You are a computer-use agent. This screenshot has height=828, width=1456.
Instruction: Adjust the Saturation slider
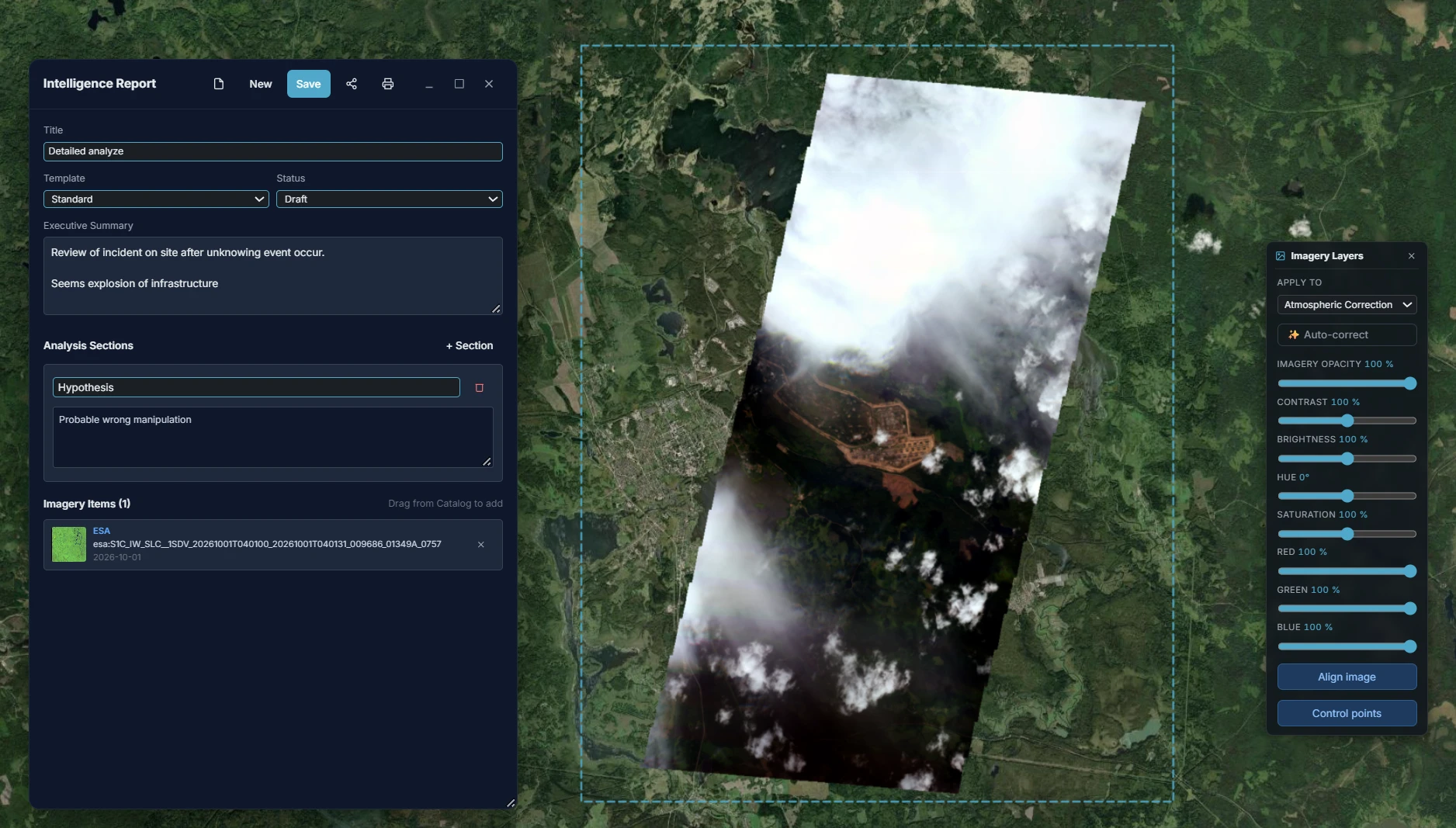(1347, 534)
